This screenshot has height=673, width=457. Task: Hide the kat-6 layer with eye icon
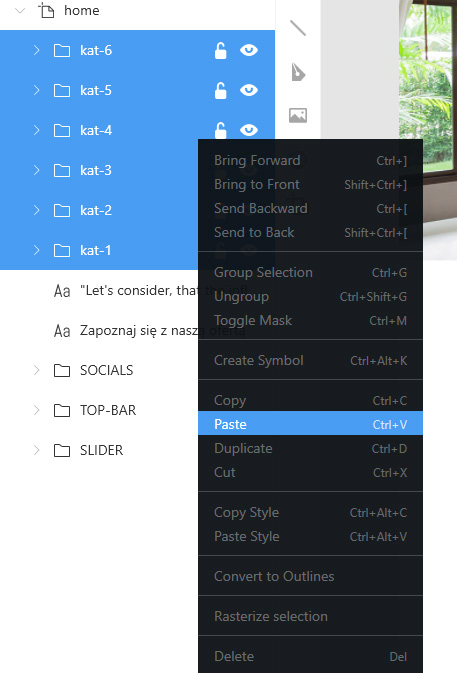[249, 50]
